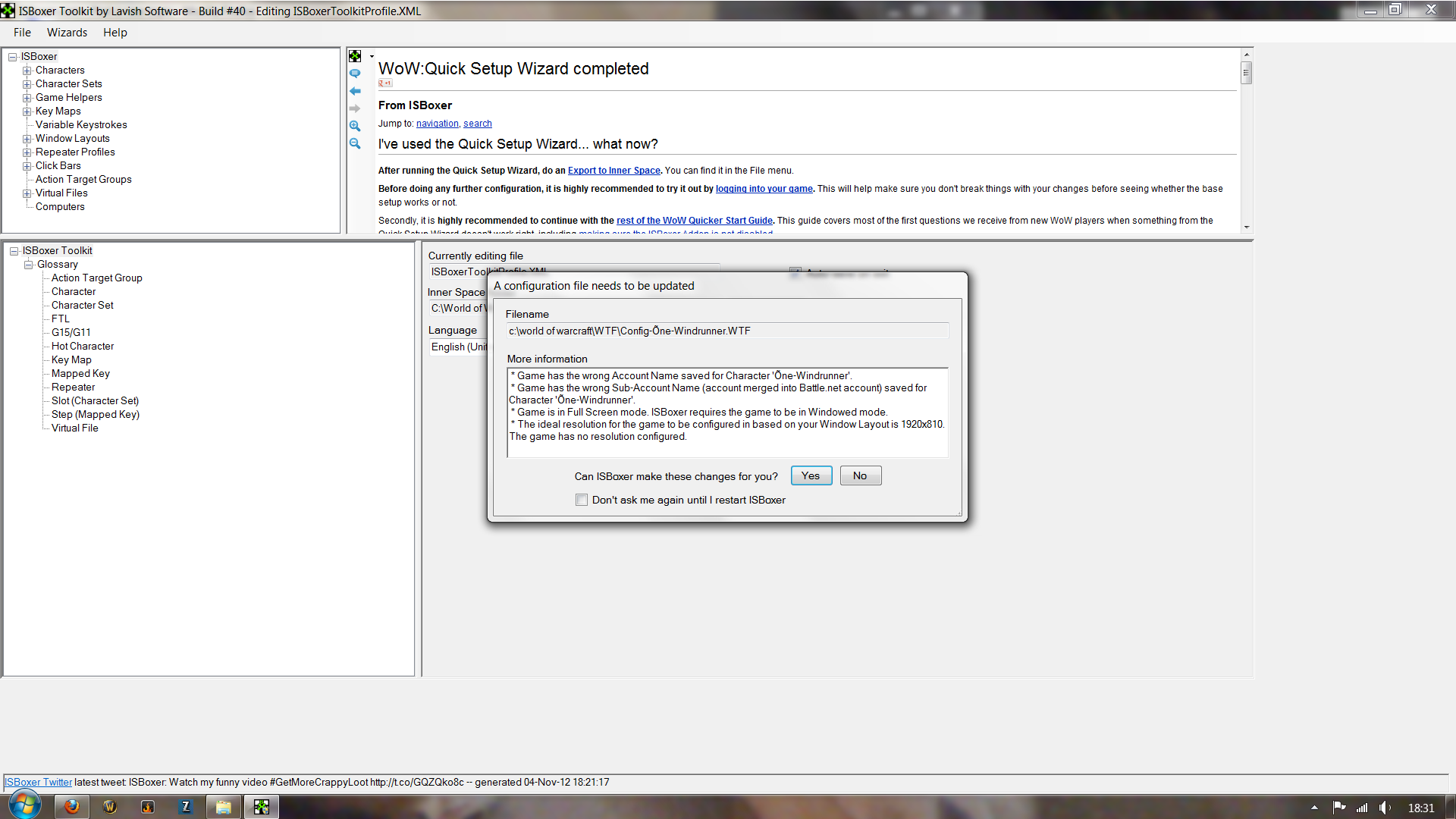Click the ISBoxer icon in the title bar
1456x819 pixels.
tap(8, 11)
